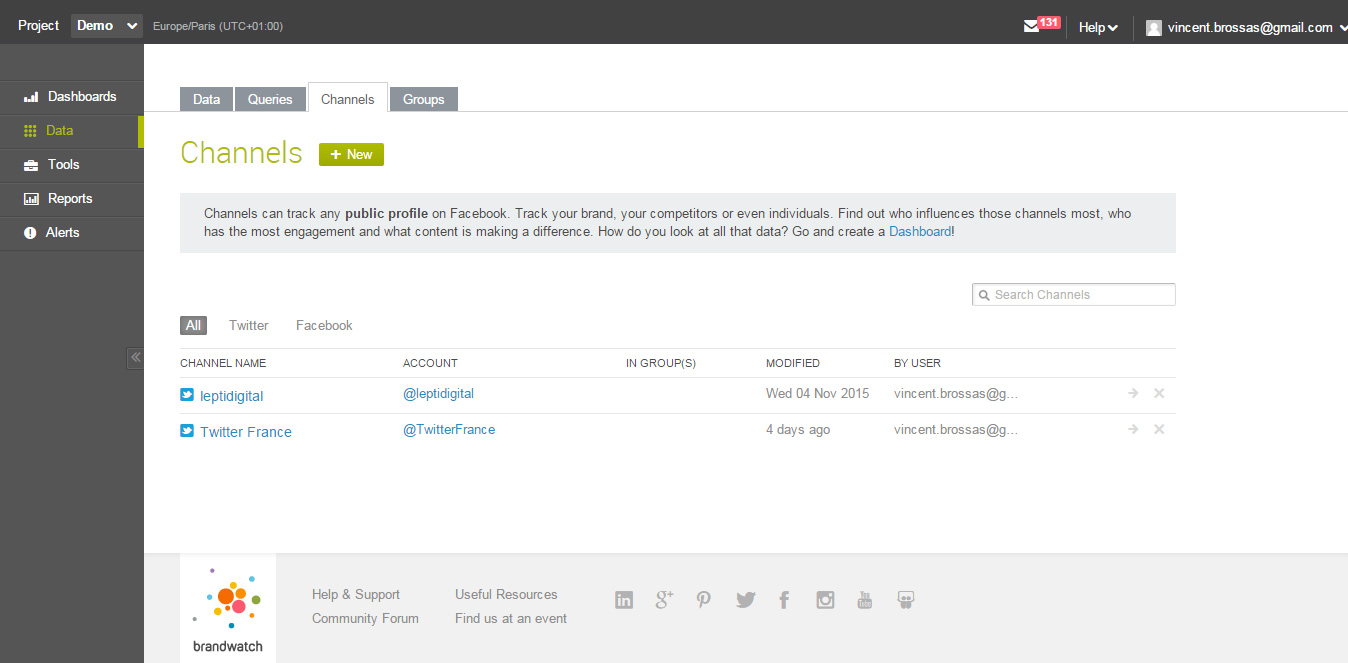Screen dimensions: 1348x663
Task: Filter channels by All
Action: pyautogui.click(x=193, y=325)
